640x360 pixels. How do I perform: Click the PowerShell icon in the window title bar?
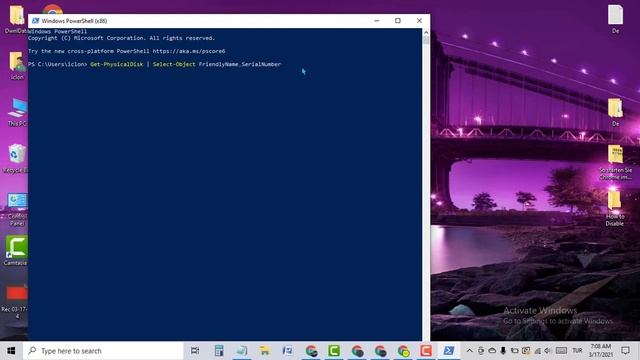(x=36, y=21)
